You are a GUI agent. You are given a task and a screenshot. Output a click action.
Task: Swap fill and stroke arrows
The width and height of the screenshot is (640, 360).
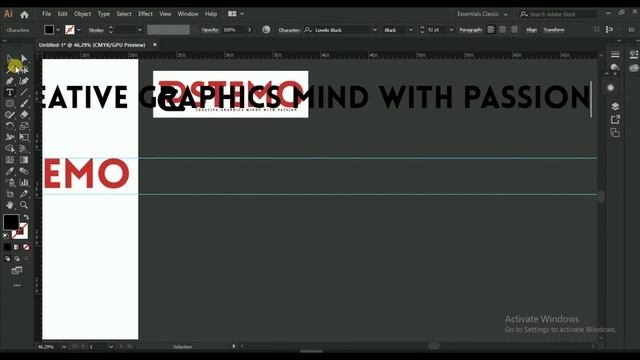[26, 217]
